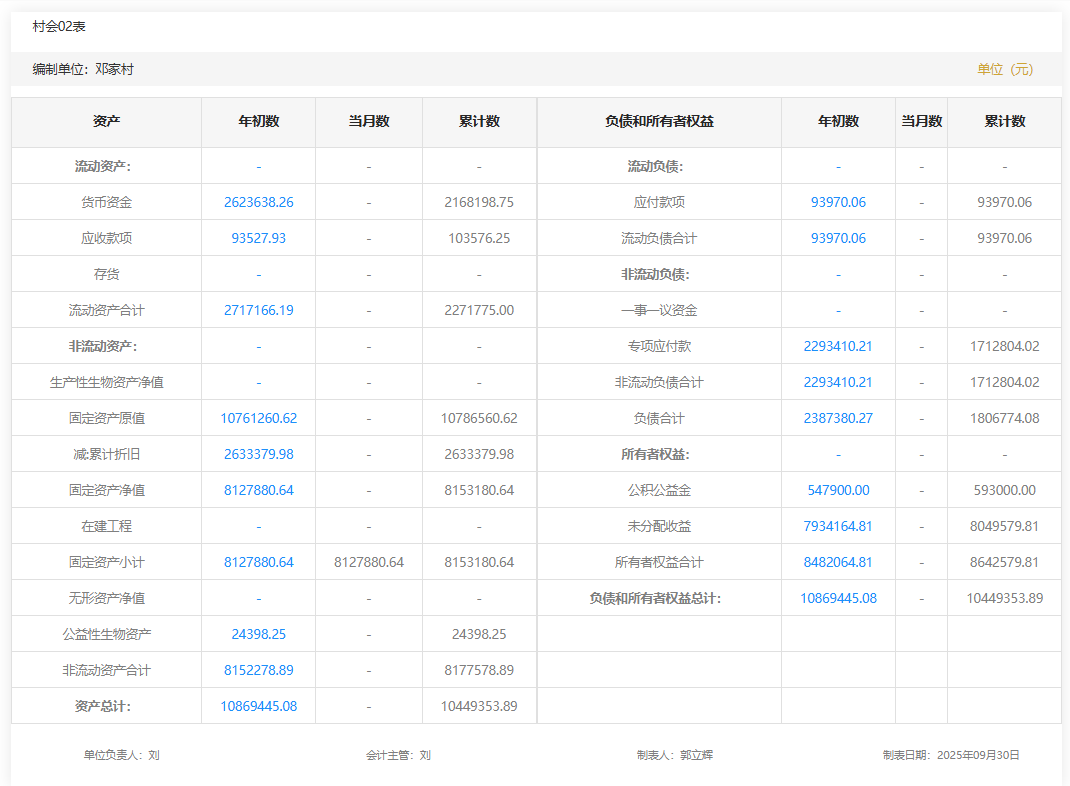Select the 资产 column header
This screenshot has height=786, width=1070.
[107, 121]
